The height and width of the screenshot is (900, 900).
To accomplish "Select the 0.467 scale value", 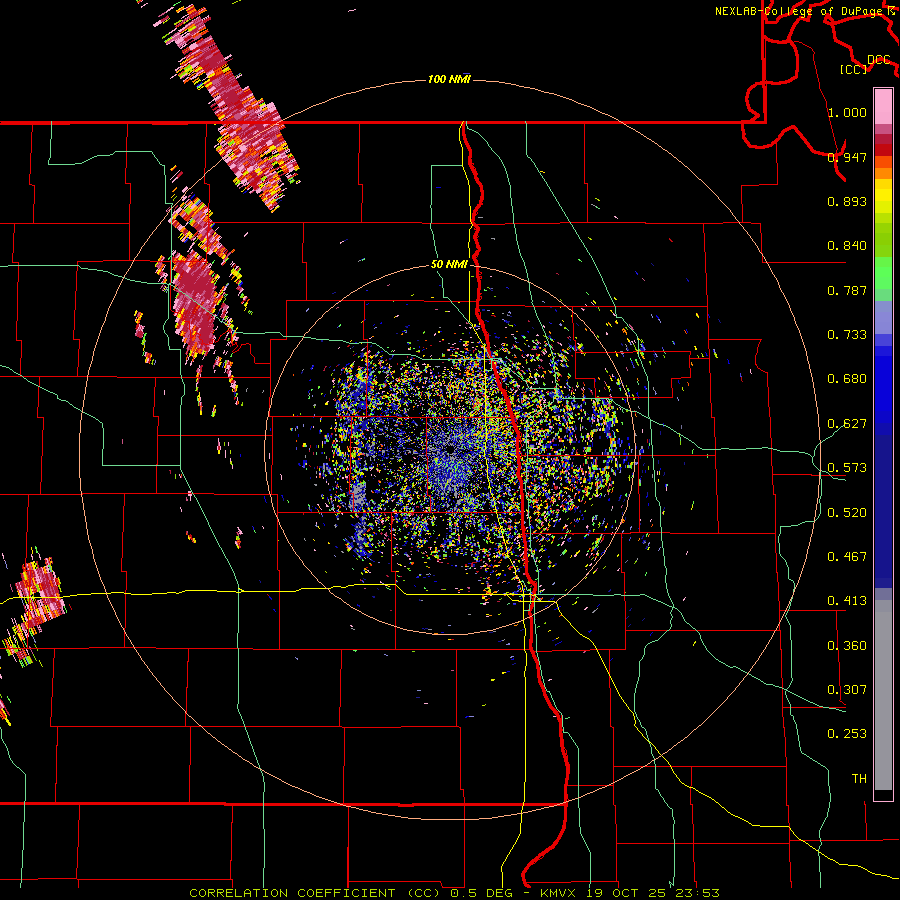I will click(847, 557).
